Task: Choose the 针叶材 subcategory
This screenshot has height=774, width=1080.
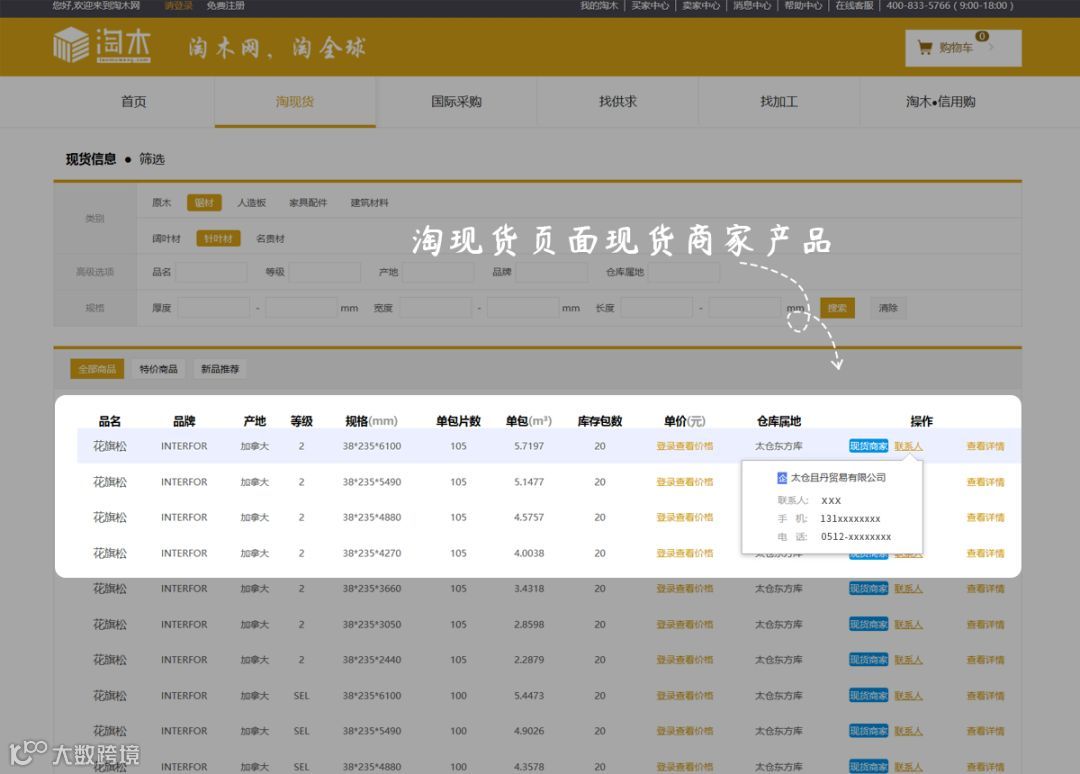Action: tap(218, 238)
